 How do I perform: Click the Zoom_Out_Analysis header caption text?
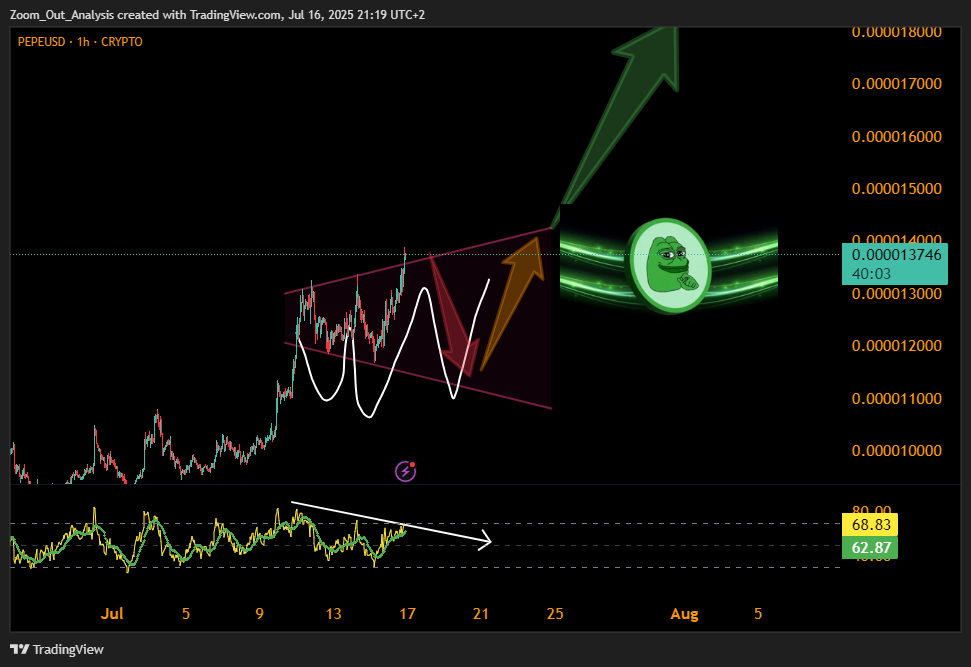[217, 14]
